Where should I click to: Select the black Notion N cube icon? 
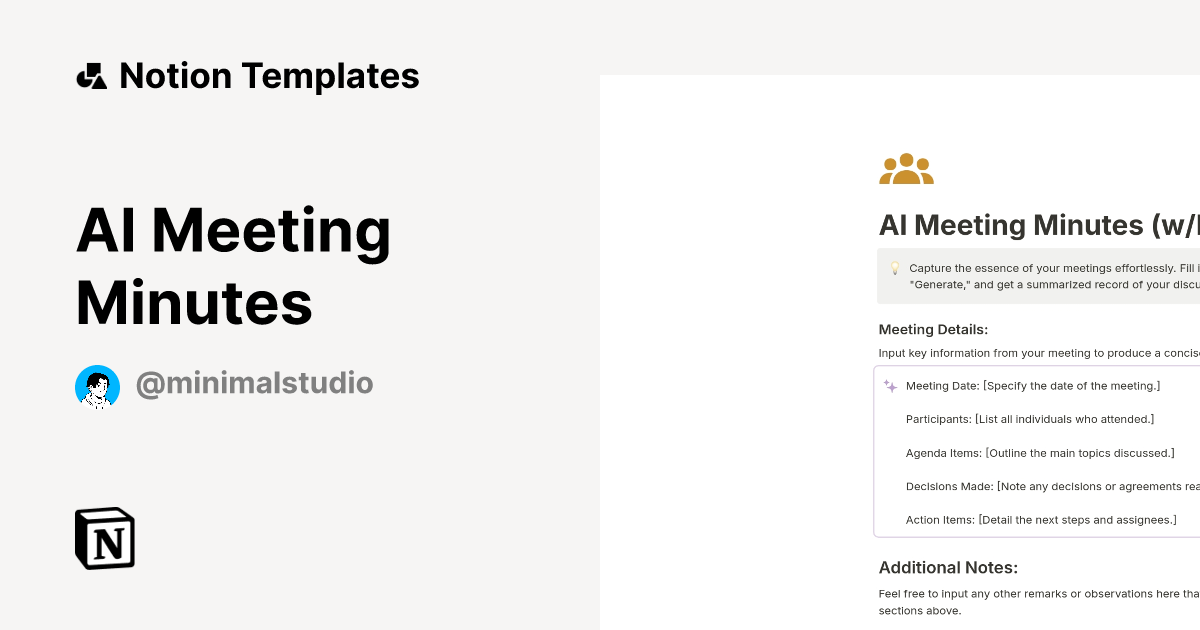click(104, 538)
